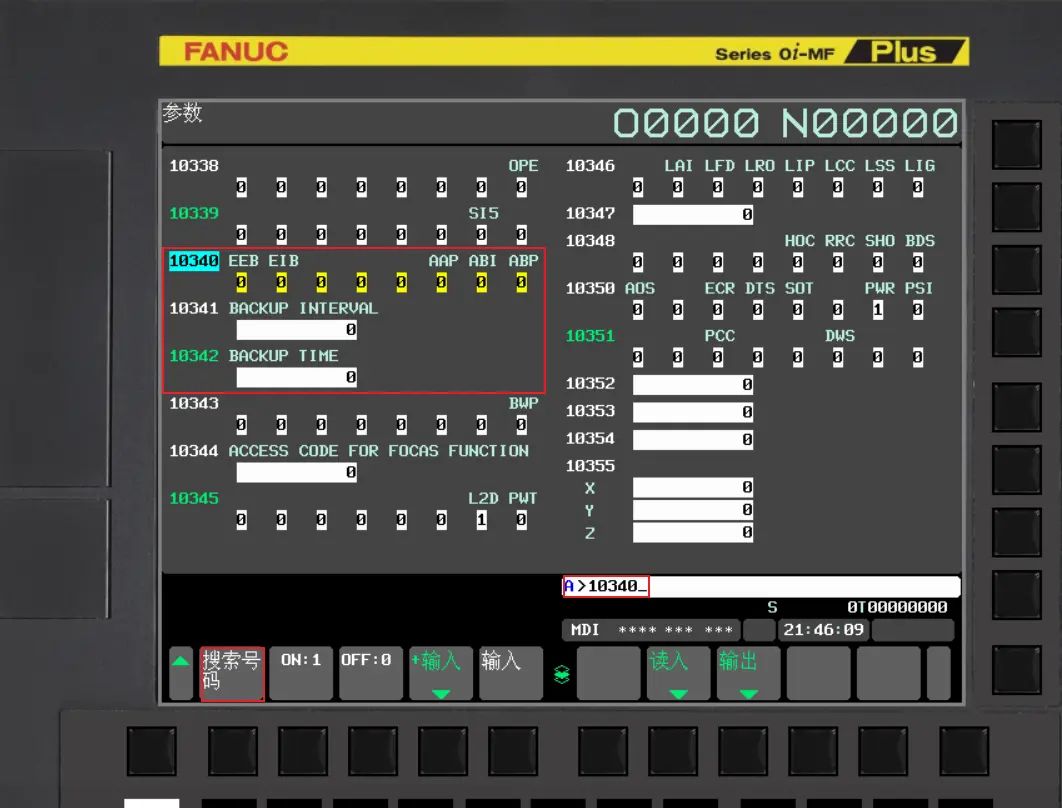The image size is (1062, 808).
Task: Select the BACKUP TIME value field
Action: [297, 377]
